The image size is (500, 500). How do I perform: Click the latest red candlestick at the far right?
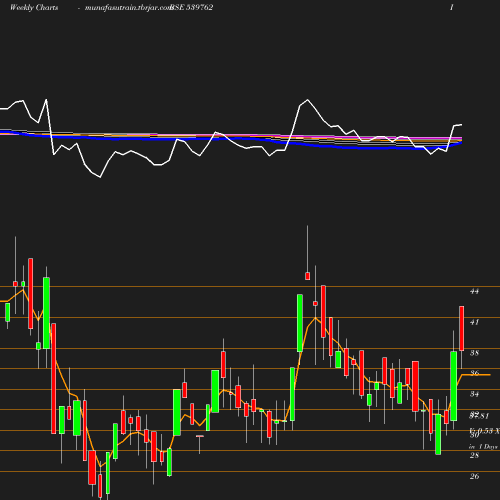[x=462, y=328]
